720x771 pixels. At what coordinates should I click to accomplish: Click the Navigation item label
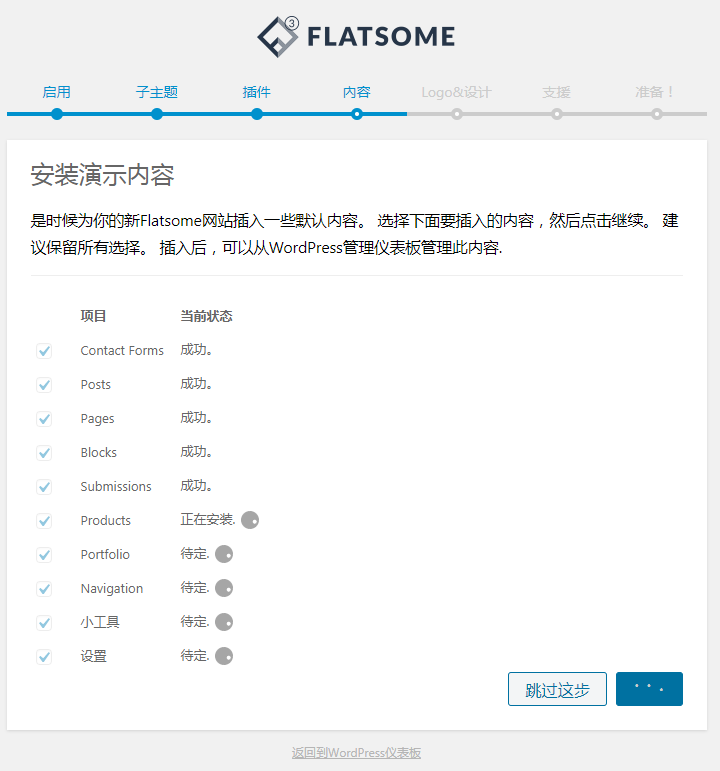[x=112, y=589]
